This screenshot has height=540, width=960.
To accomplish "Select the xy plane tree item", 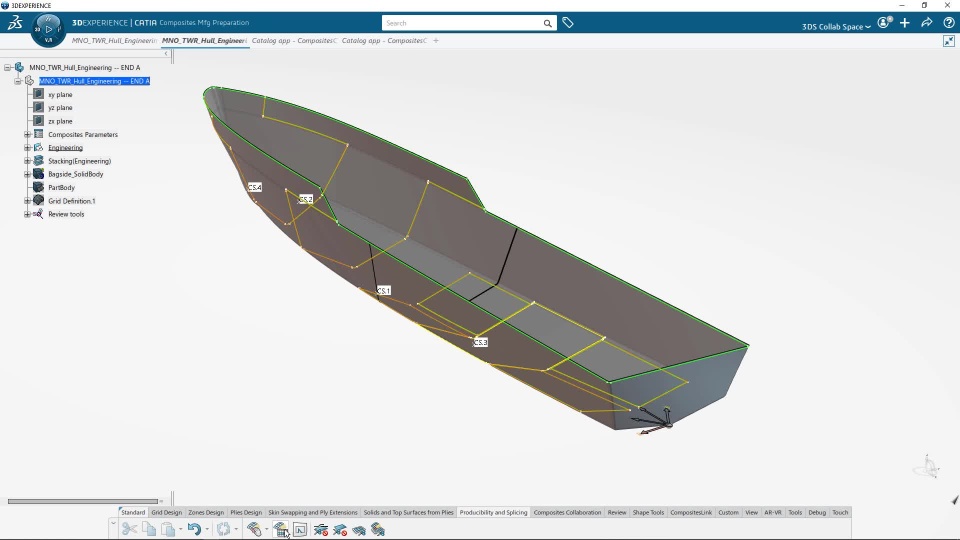I will [60, 94].
